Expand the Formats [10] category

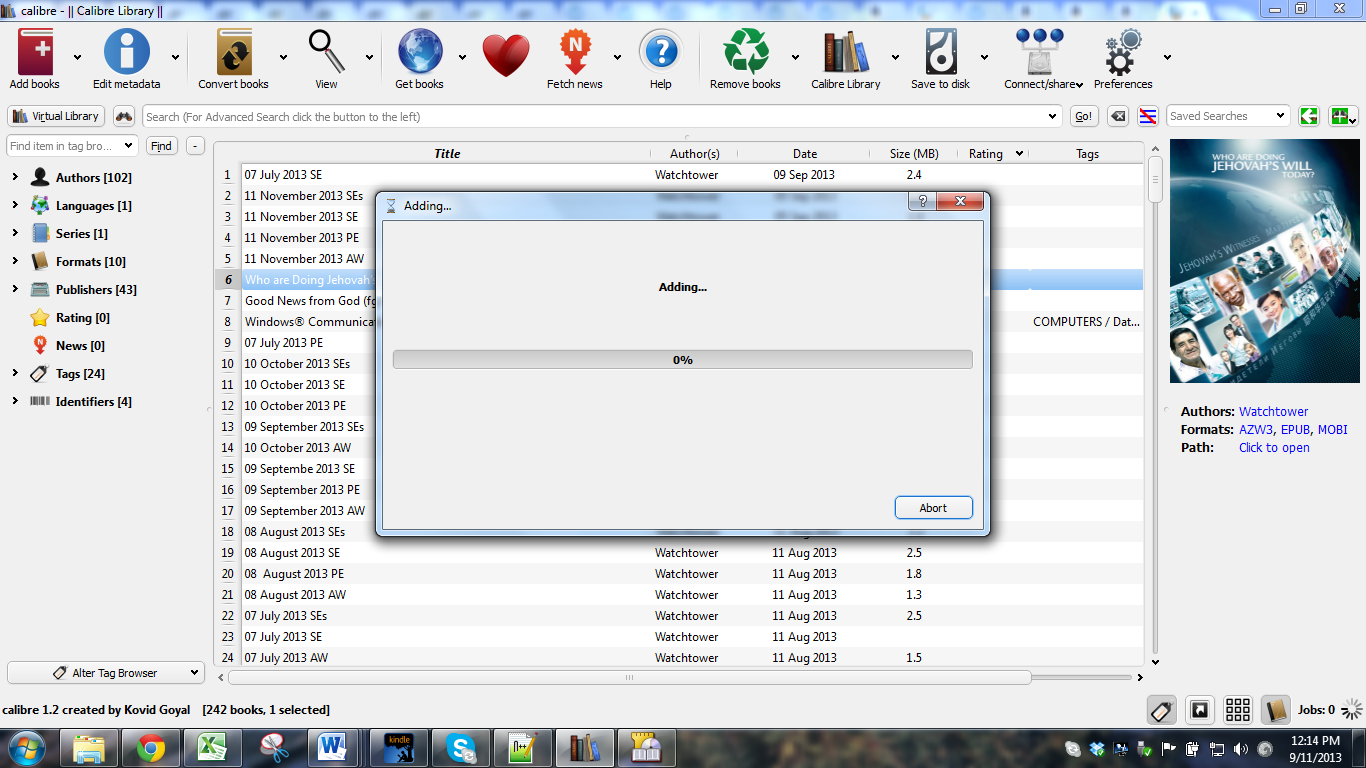click(x=15, y=262)
